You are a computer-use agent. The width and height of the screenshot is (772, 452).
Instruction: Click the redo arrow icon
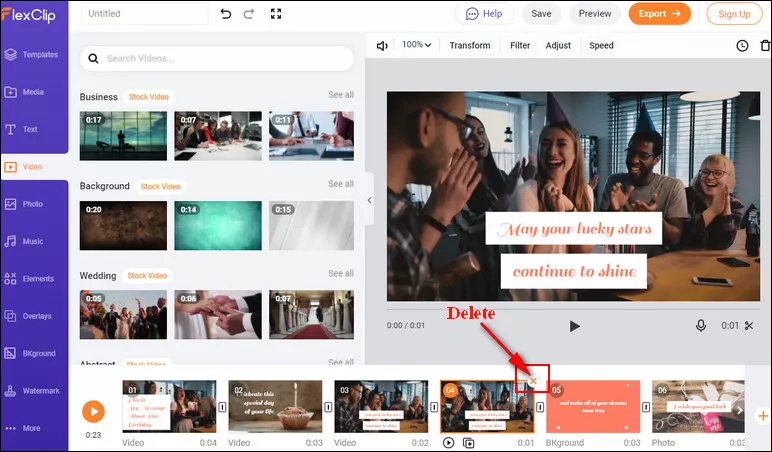[249, 14]
